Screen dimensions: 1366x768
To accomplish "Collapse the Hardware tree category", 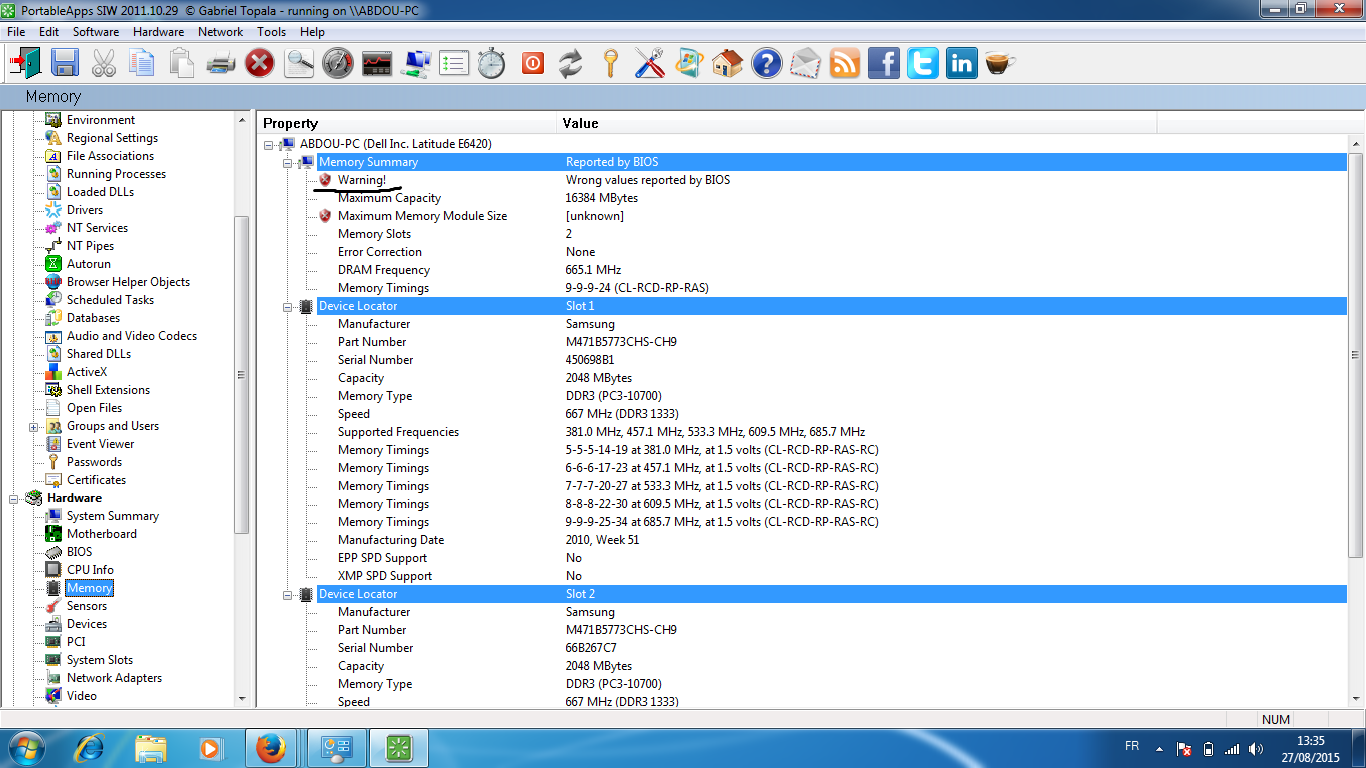I will [14, 498].
